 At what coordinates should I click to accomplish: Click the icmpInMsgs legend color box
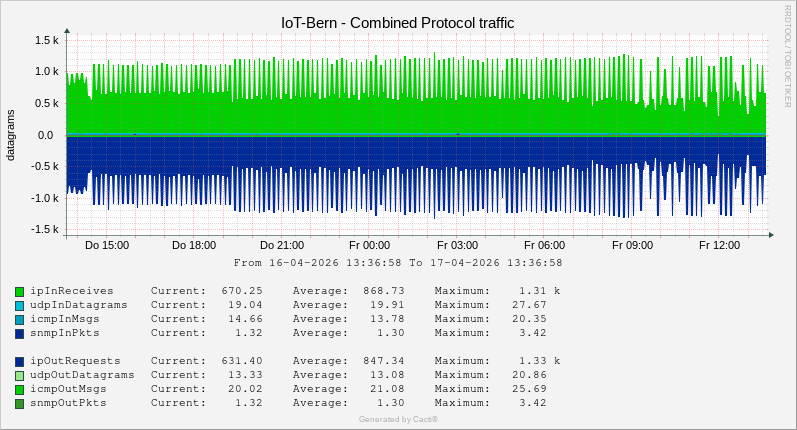click(20, 319)
